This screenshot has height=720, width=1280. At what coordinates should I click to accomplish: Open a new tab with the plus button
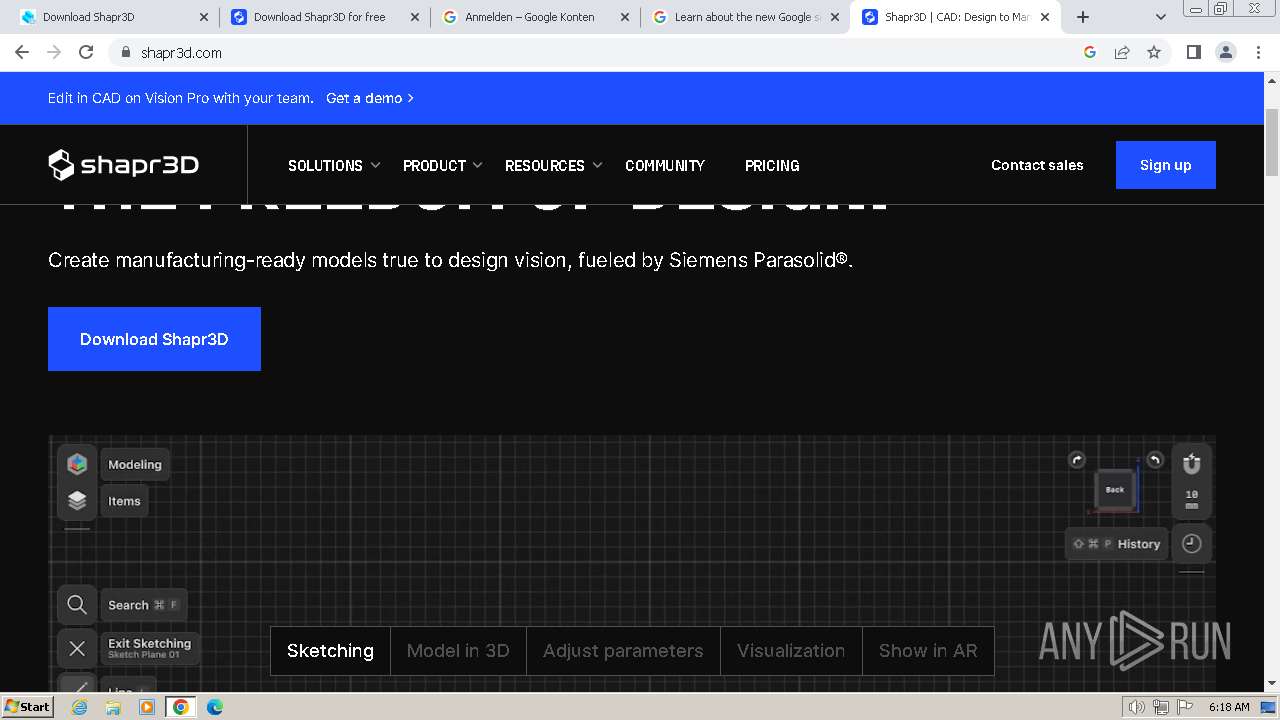(1083, 17)
